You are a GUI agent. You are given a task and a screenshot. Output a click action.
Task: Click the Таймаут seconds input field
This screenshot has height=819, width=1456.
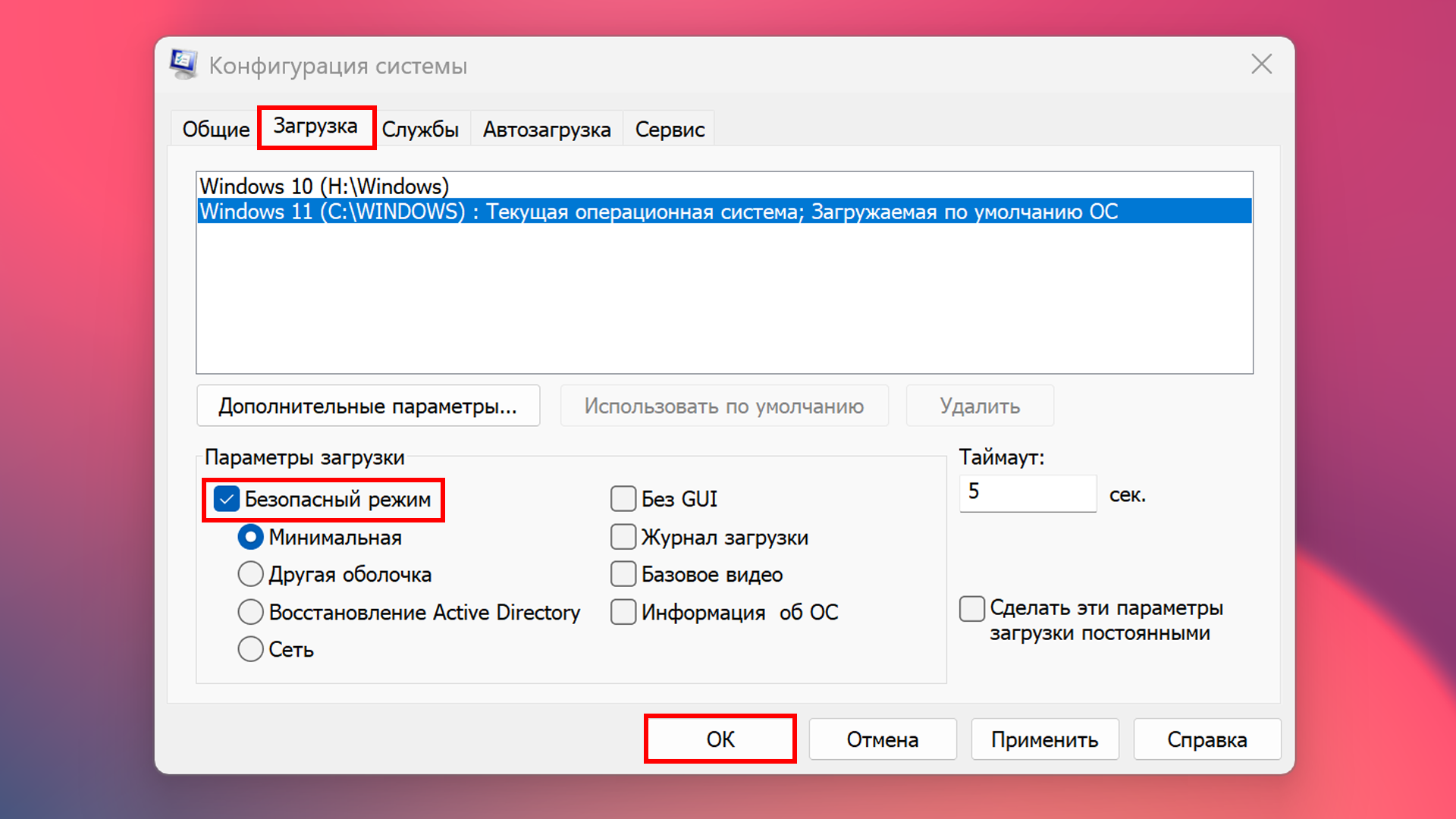tap(1028, 493)
